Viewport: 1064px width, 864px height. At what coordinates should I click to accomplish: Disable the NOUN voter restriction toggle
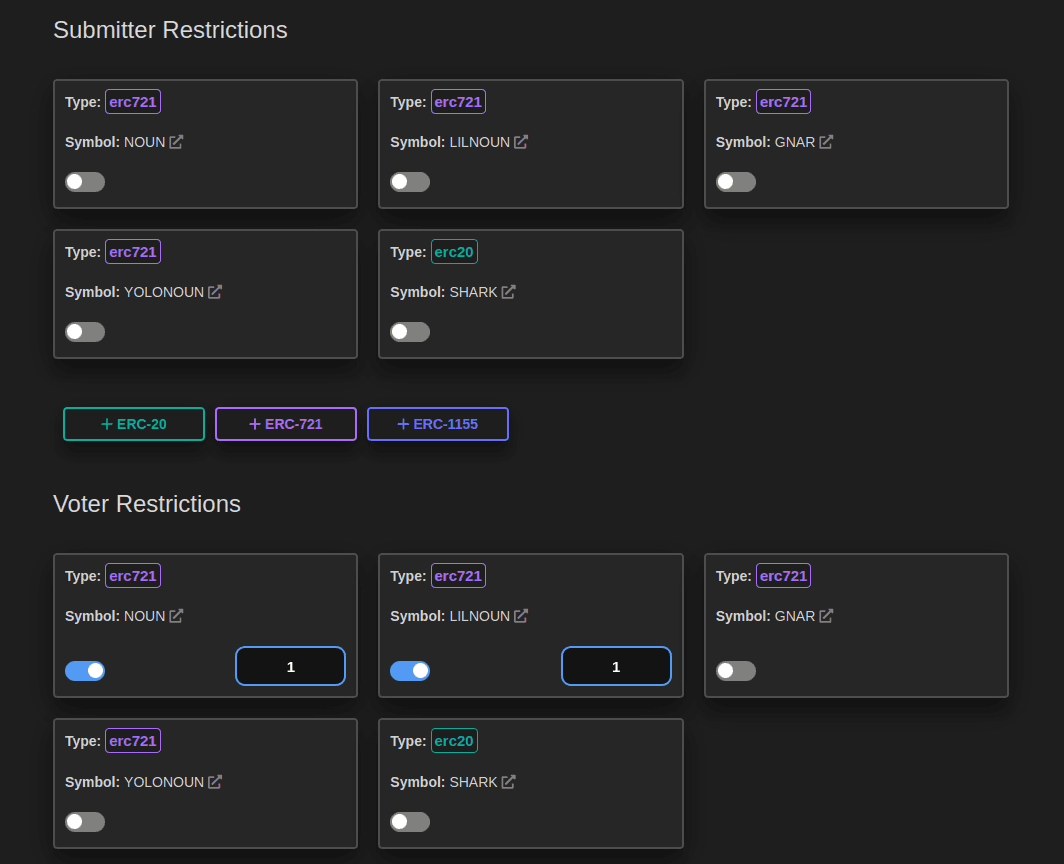click(85, 671)
